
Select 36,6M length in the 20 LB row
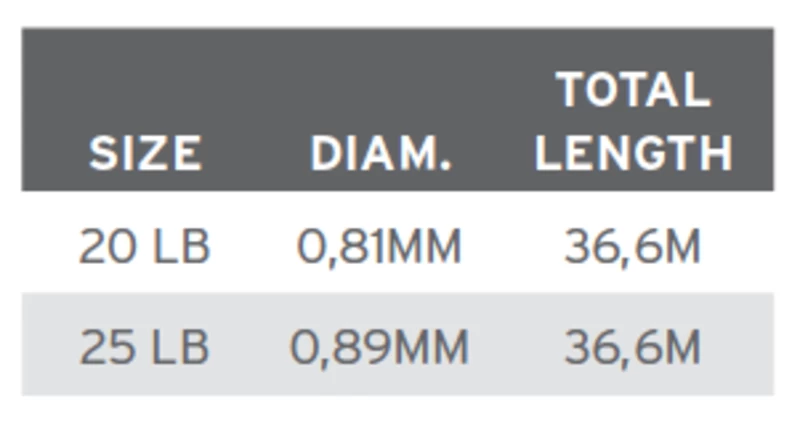tap(632, 246)
